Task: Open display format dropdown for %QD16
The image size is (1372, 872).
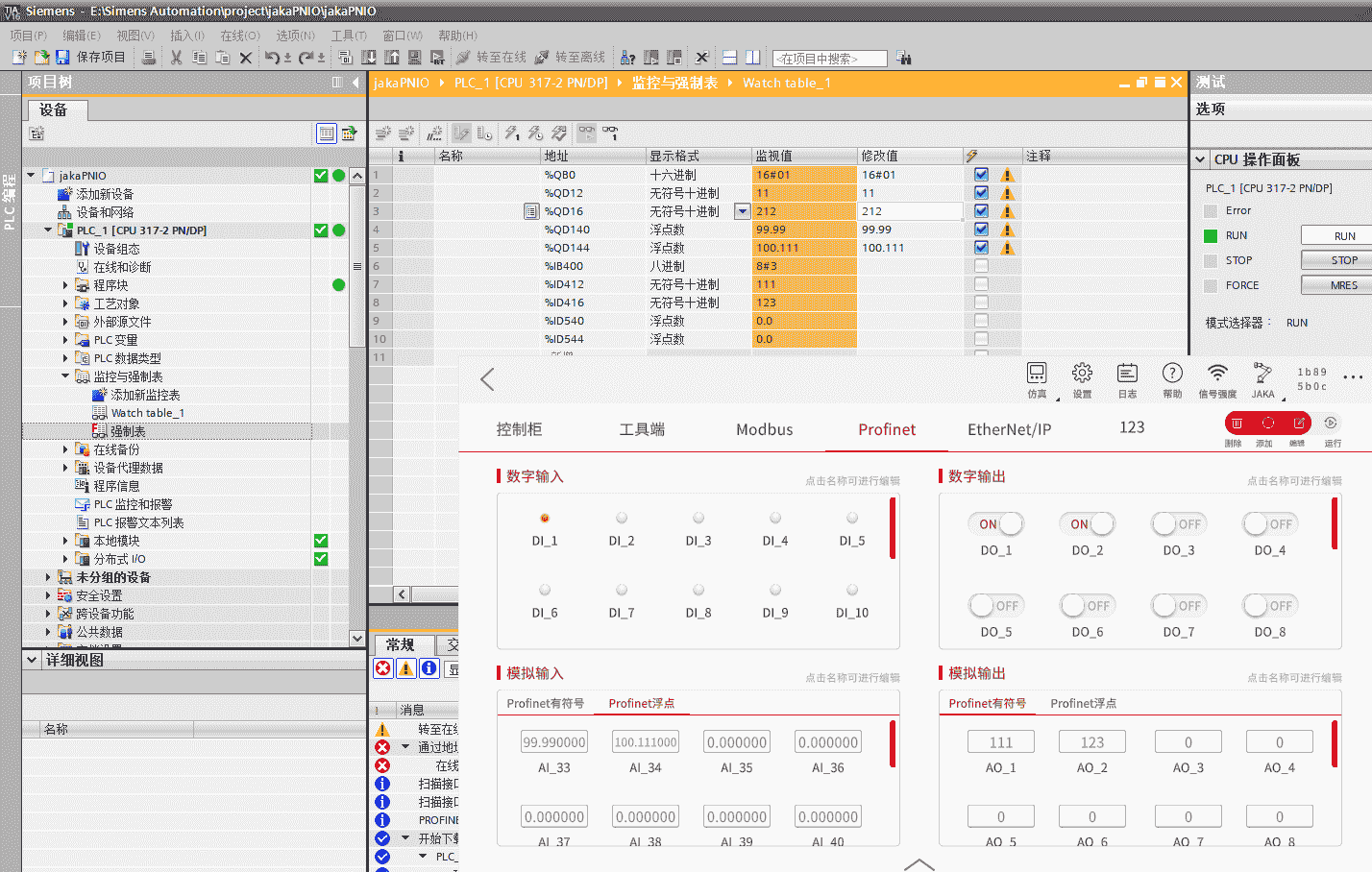Action: point(742,211)
